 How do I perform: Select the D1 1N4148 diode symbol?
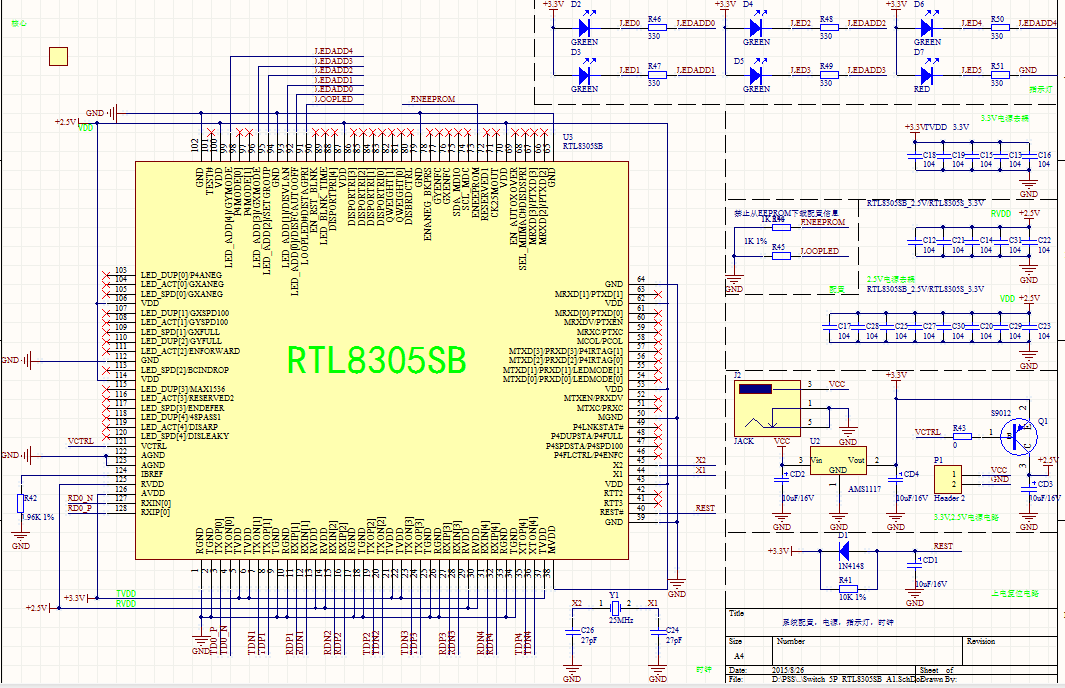point(844,551)
